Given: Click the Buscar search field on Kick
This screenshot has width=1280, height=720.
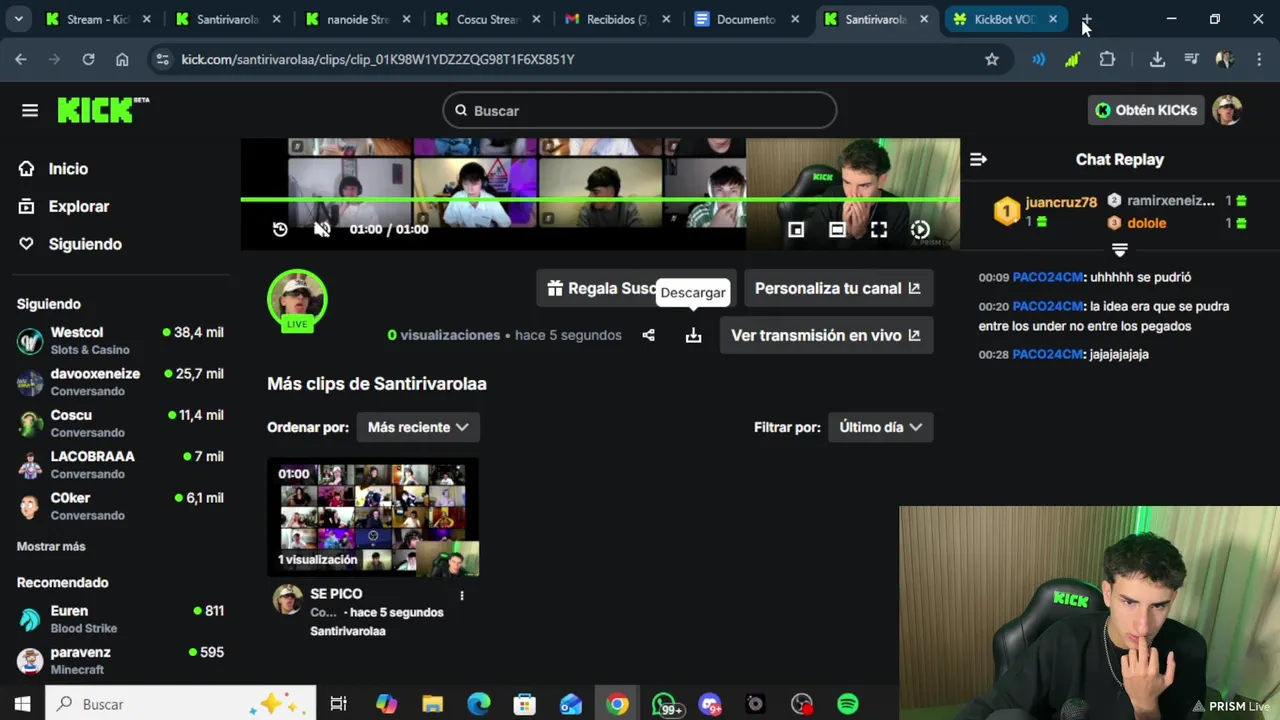Looking at the screenshot, I should pyautogui.click(x=640, y=110).
